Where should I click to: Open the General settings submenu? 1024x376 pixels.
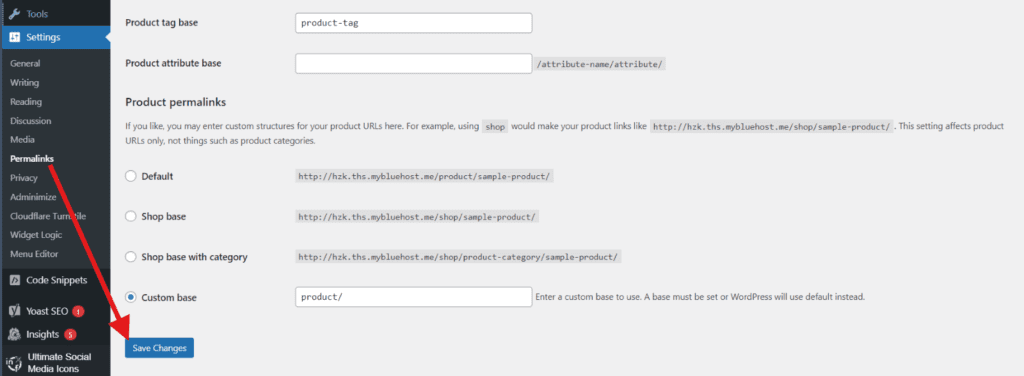click(25, 63)
